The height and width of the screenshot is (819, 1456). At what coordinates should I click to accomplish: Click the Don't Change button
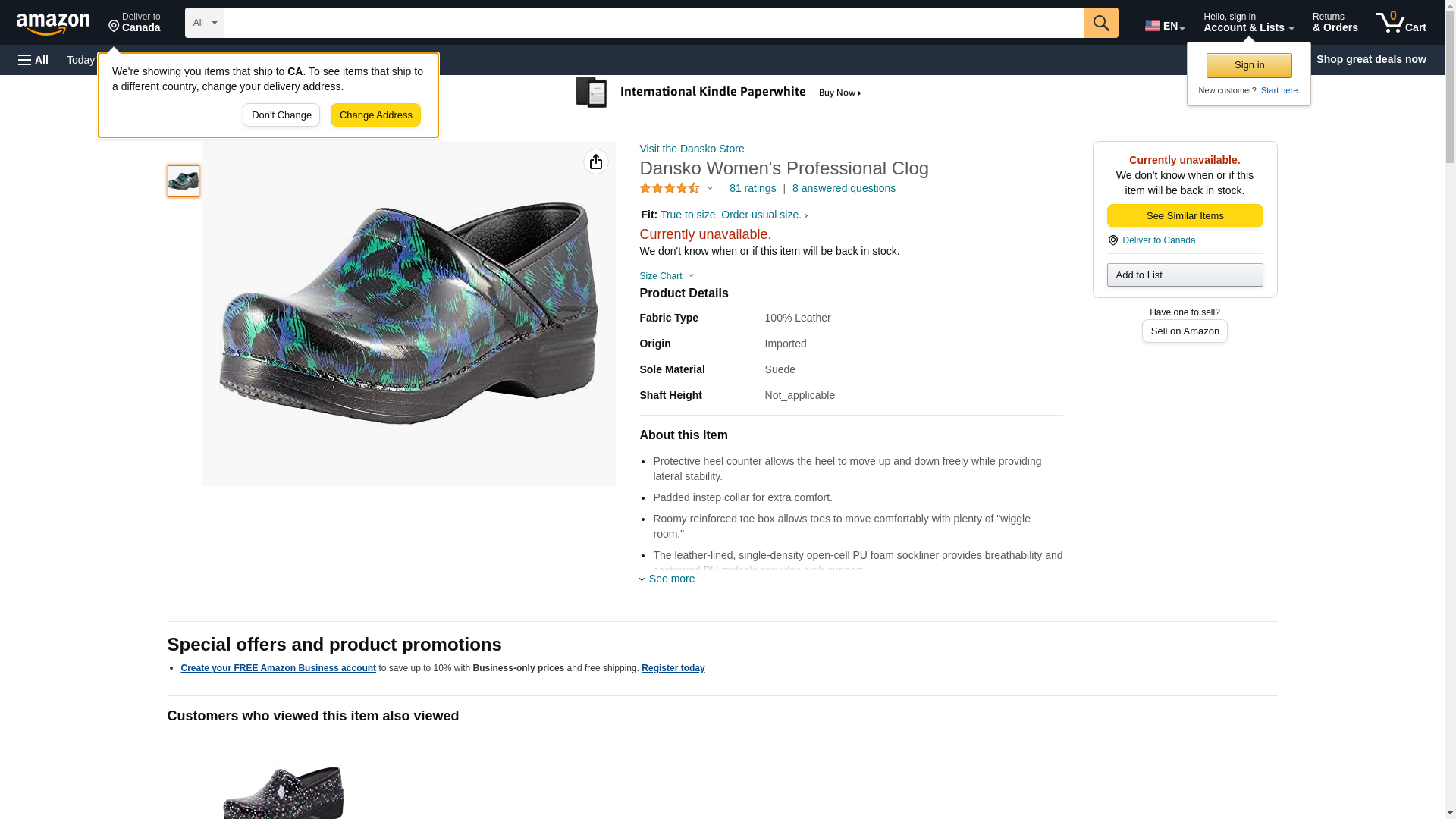pyautogui.click(x=281, y=115)
